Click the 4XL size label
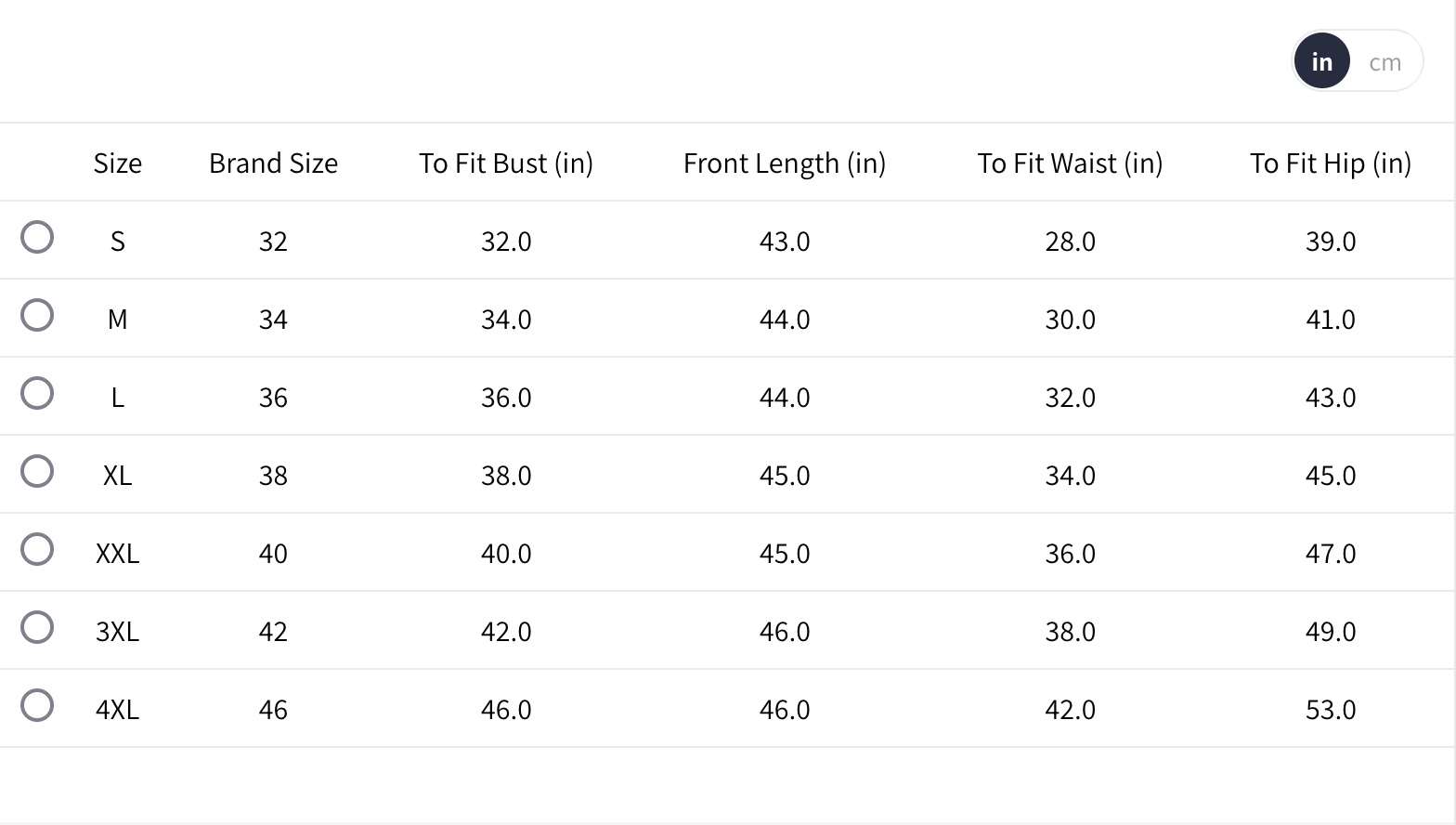This screenshot has height=825, width=1456. (x=118, y=710)
